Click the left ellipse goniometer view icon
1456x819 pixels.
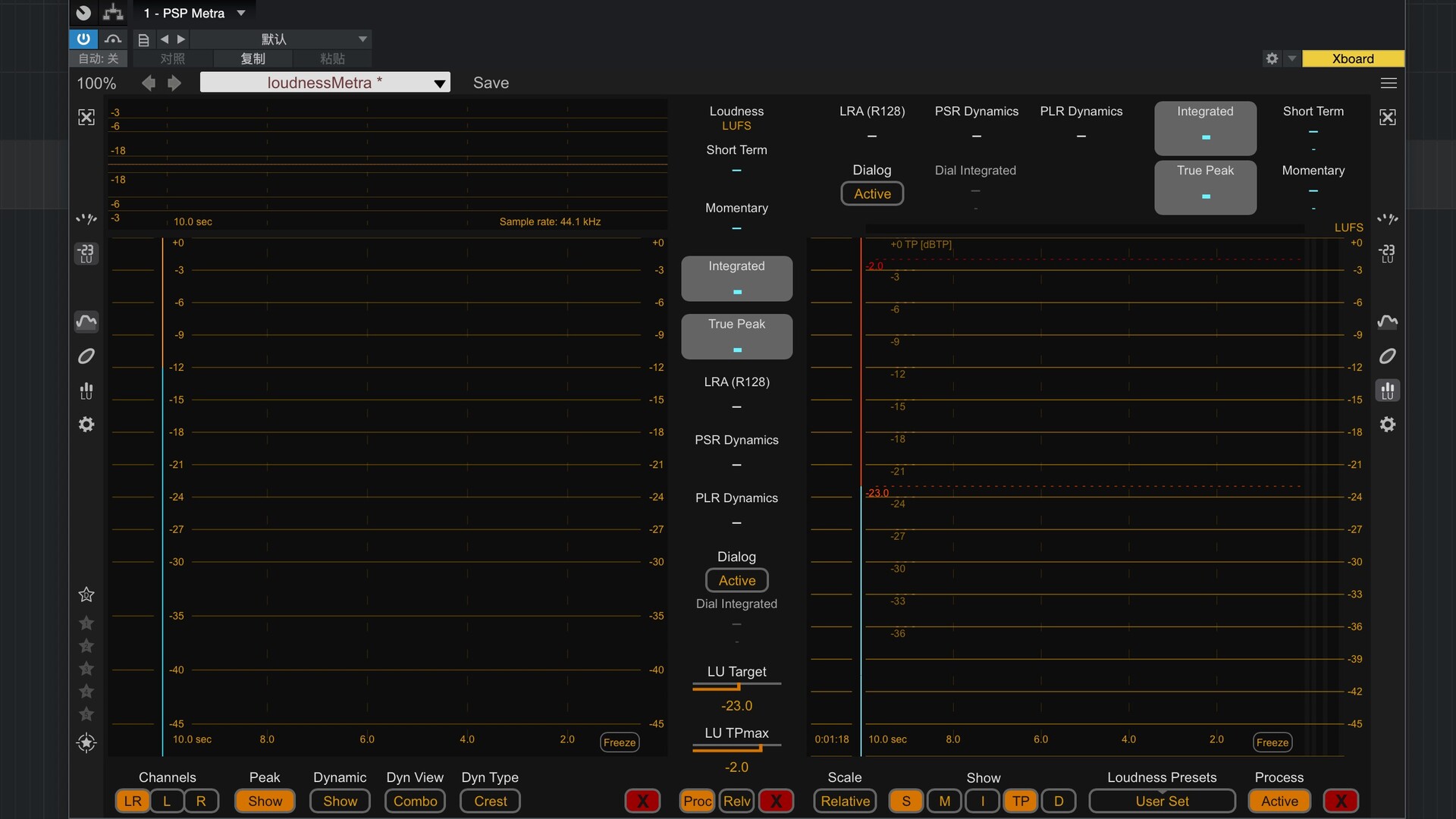click(86, 356)
